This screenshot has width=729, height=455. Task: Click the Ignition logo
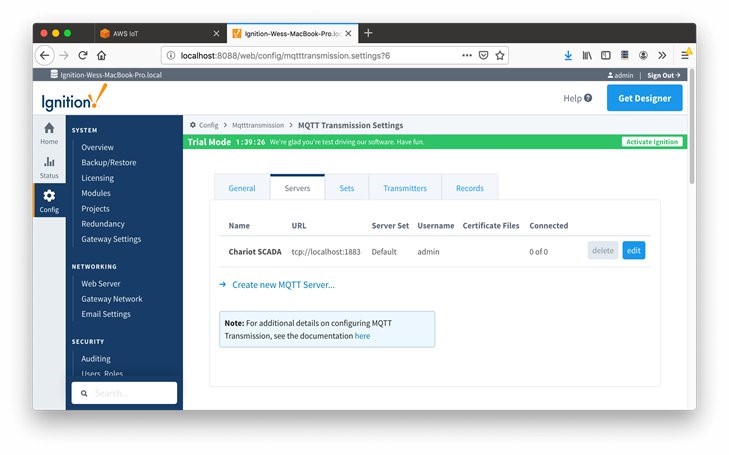pos(74,98)
